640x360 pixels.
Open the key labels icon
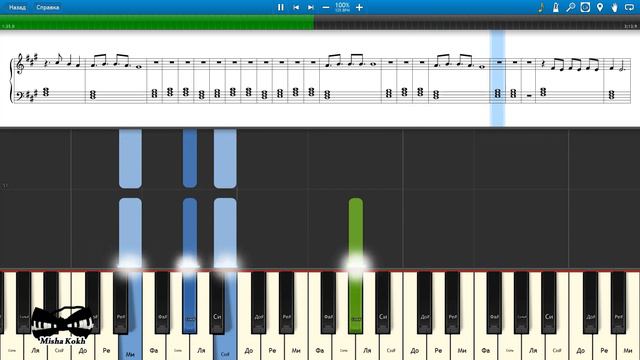click(x=585, y=7)
